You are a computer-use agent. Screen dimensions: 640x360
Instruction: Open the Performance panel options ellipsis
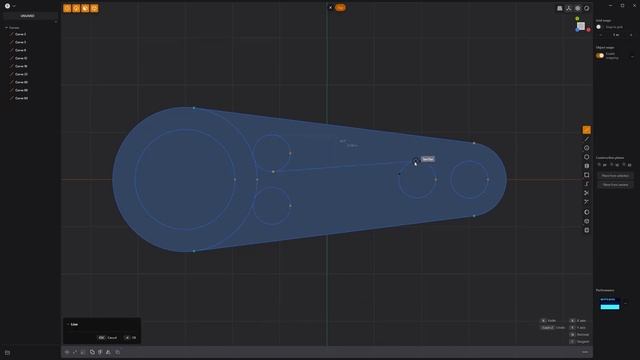pos(625,303)
